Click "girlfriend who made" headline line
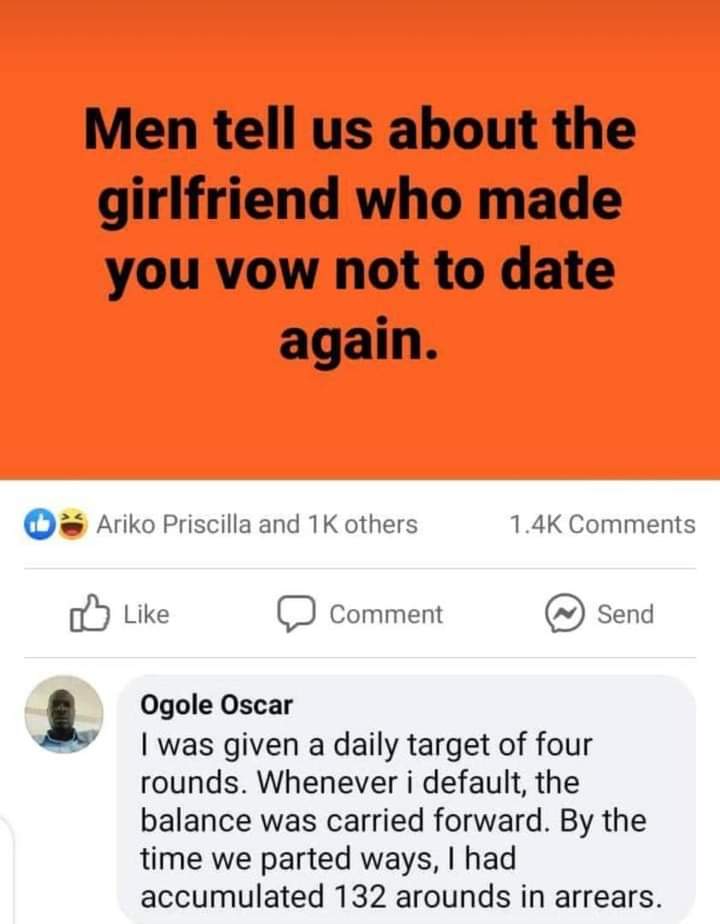 (x=359, y=201)
